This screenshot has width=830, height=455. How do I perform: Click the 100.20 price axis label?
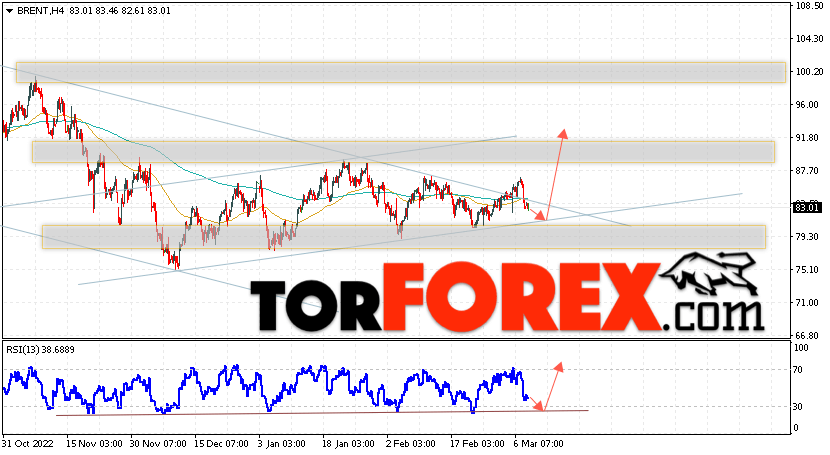(x=809, y=71)
